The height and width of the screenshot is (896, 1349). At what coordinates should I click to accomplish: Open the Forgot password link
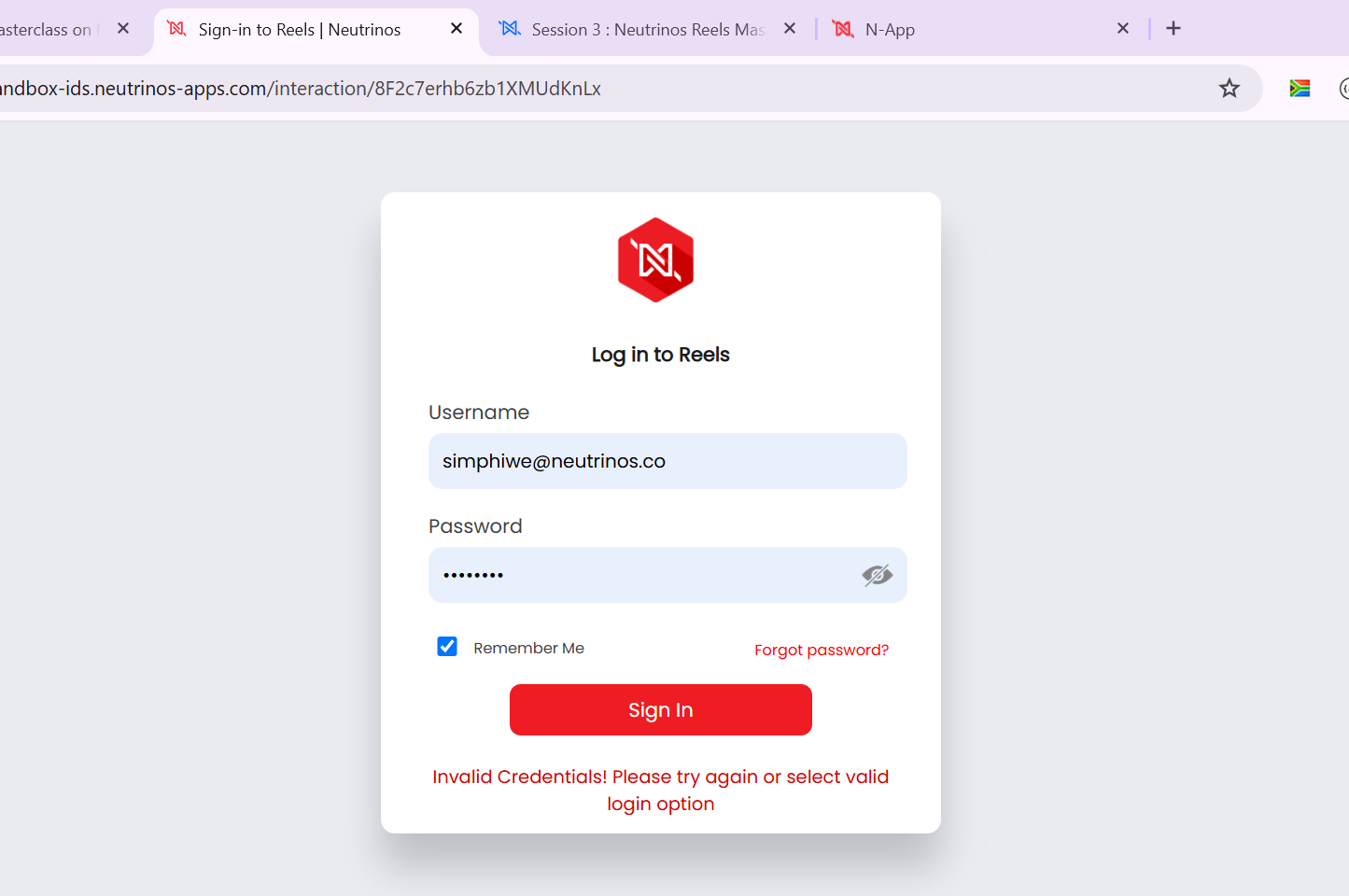click(x=822, y=650)
